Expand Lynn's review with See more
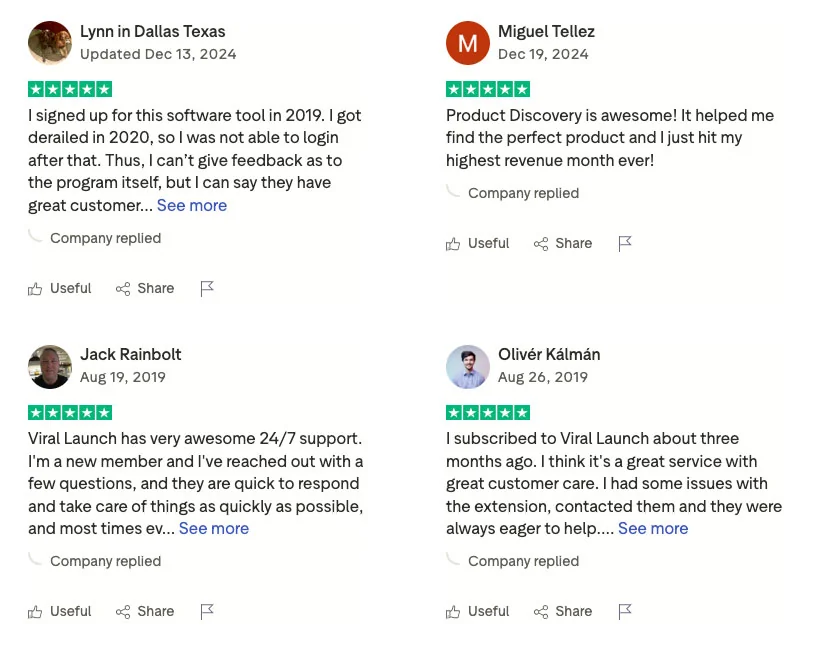Screen dimensions: 817x662 [192, 206]
